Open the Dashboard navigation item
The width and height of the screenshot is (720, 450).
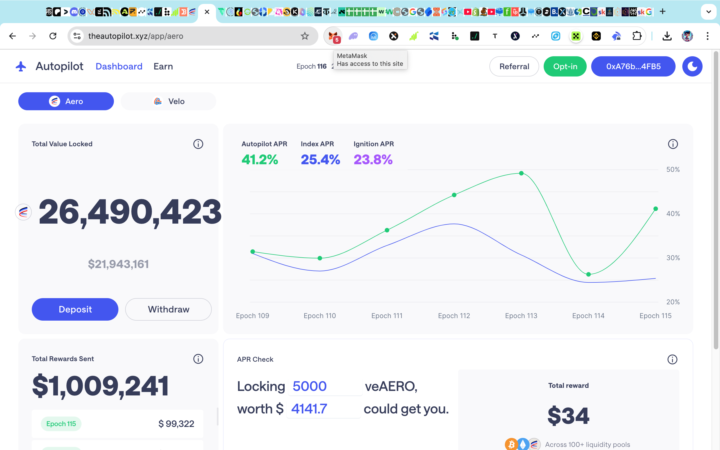point(119,67)
